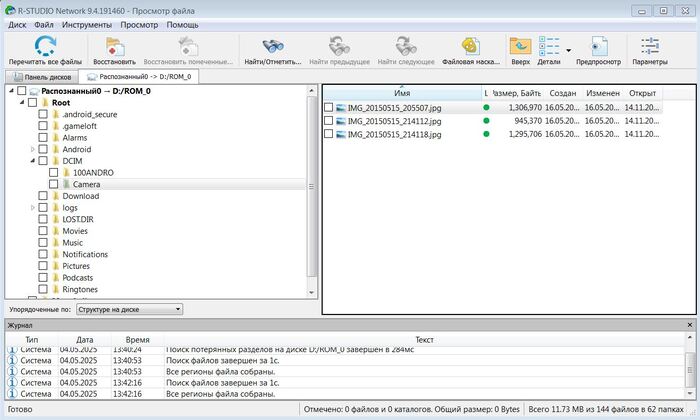Sort by Создан column header
700x420 pixels.
tap(562, 93)
